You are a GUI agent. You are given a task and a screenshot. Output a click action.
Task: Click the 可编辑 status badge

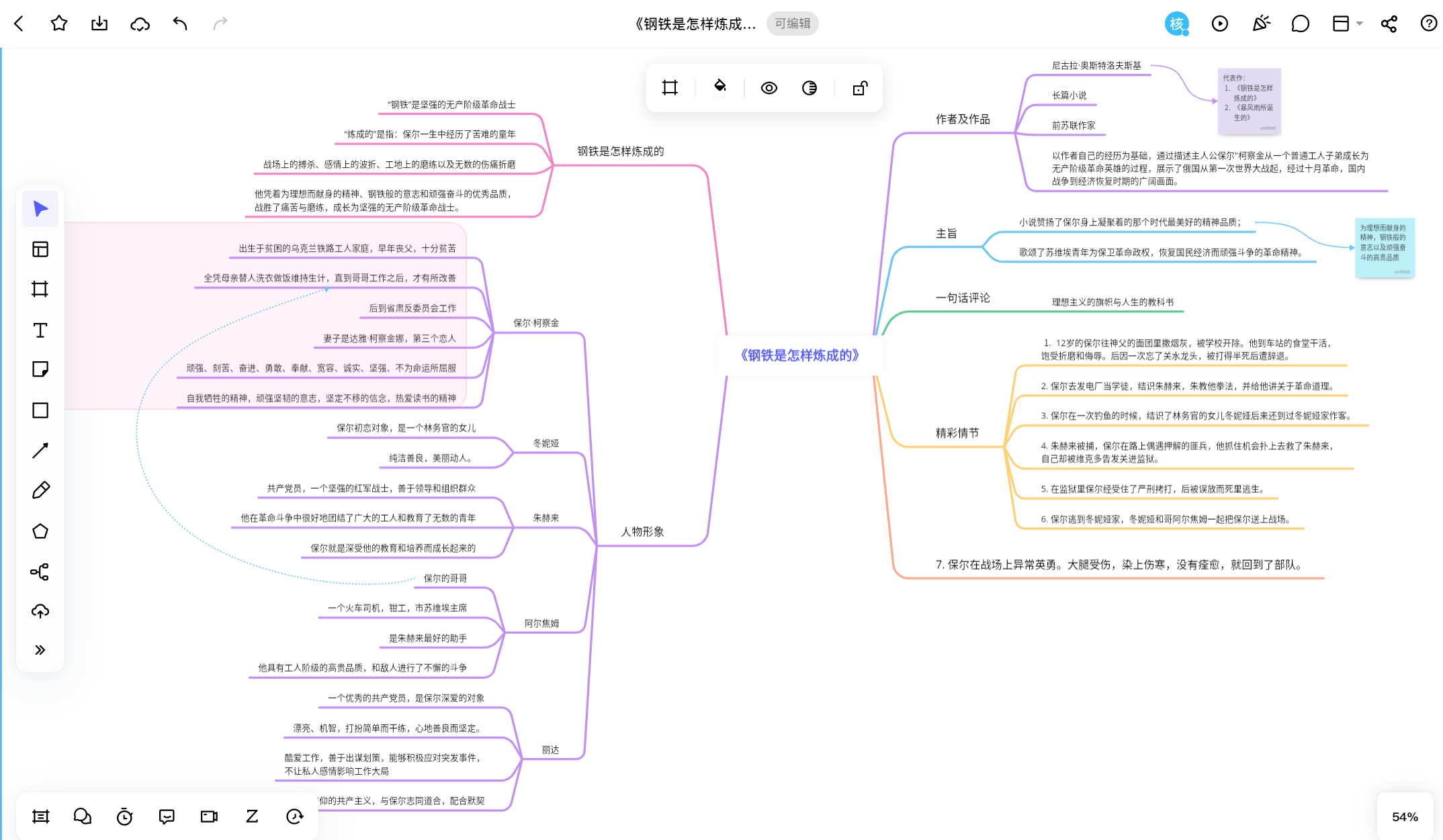(x=792, y=24)
